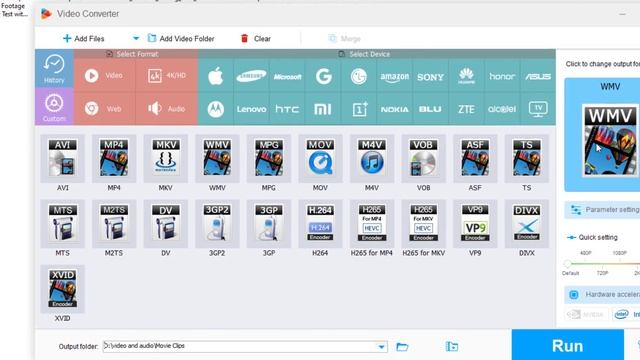
Task: Open the Web format category
Action: pos(104,109)
